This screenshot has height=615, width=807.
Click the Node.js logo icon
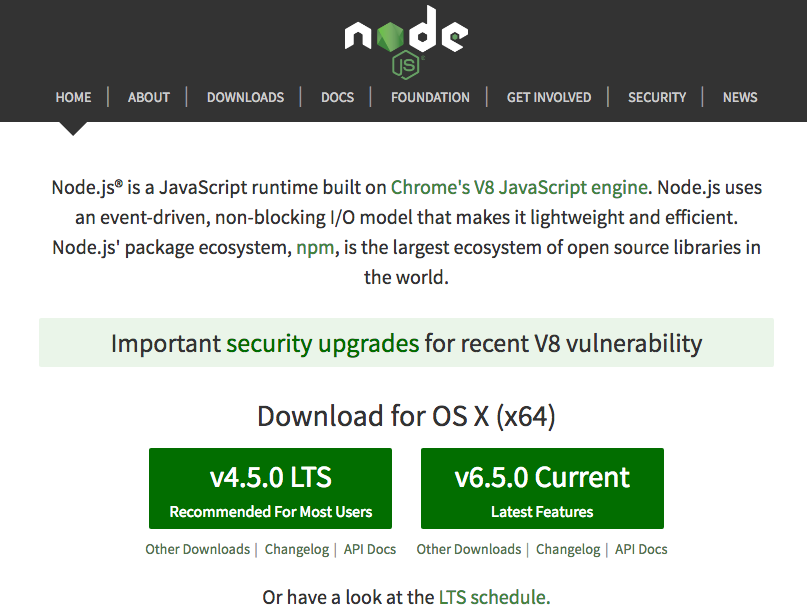405,41
